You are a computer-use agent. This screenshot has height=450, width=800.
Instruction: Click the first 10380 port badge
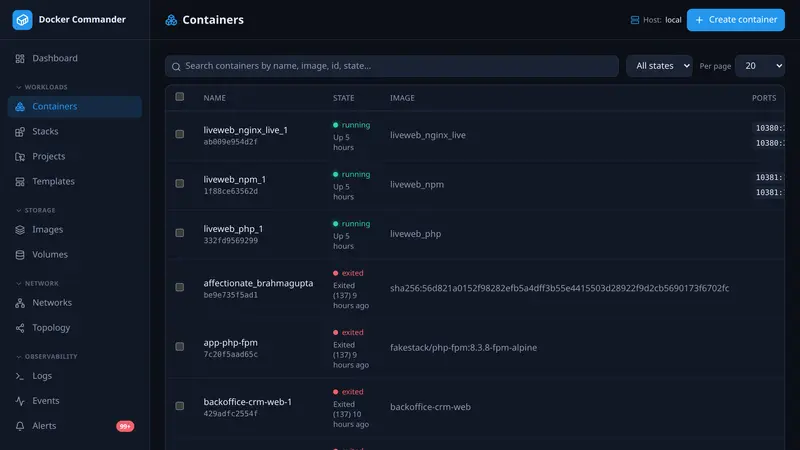769,128
